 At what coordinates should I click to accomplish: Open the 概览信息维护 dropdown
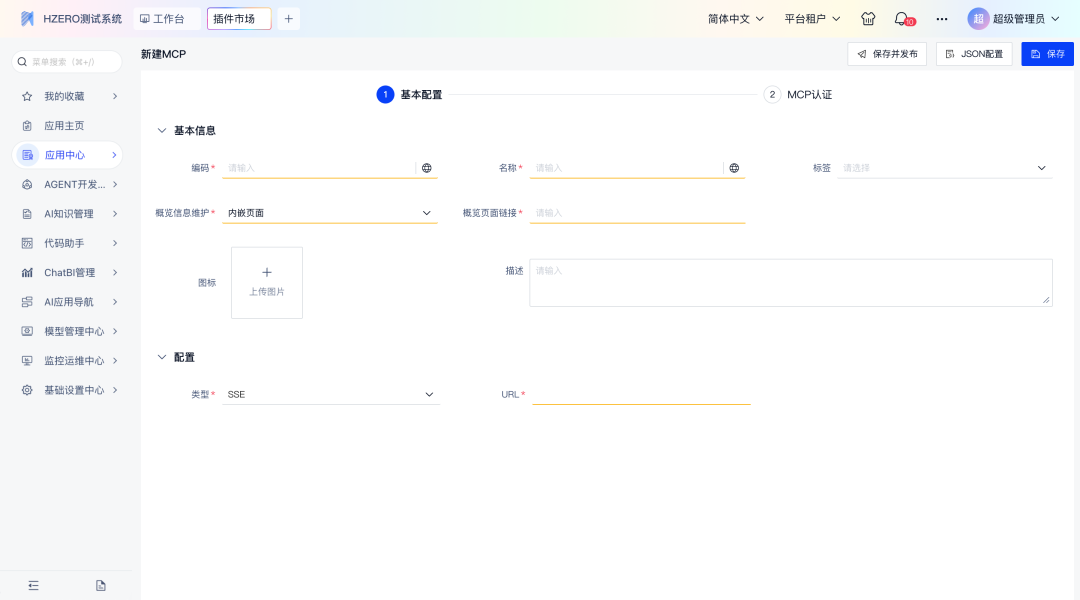point(330,213)
